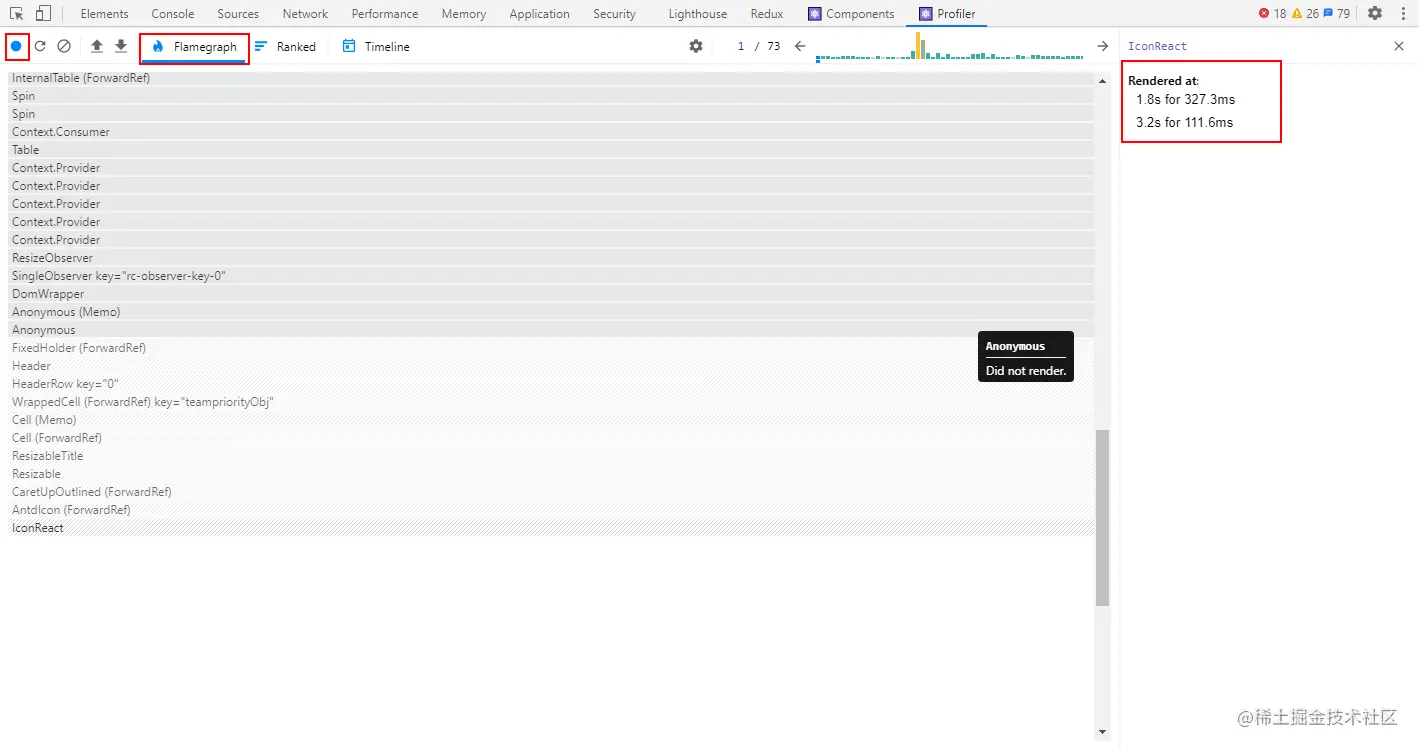Clear the profiling data
1419x749 pixels.
coord(64,46)
